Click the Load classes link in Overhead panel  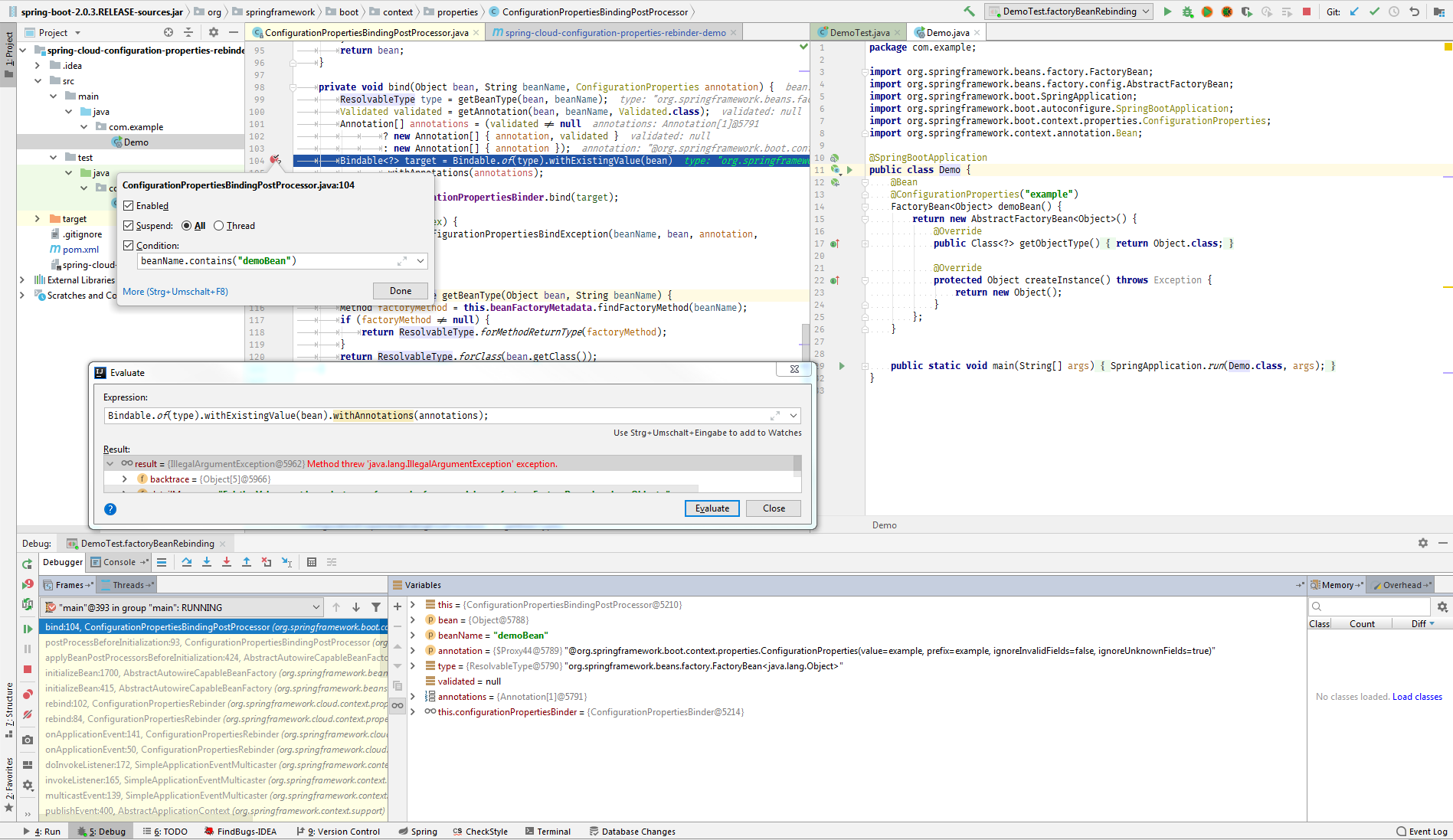click(1417, 697)
